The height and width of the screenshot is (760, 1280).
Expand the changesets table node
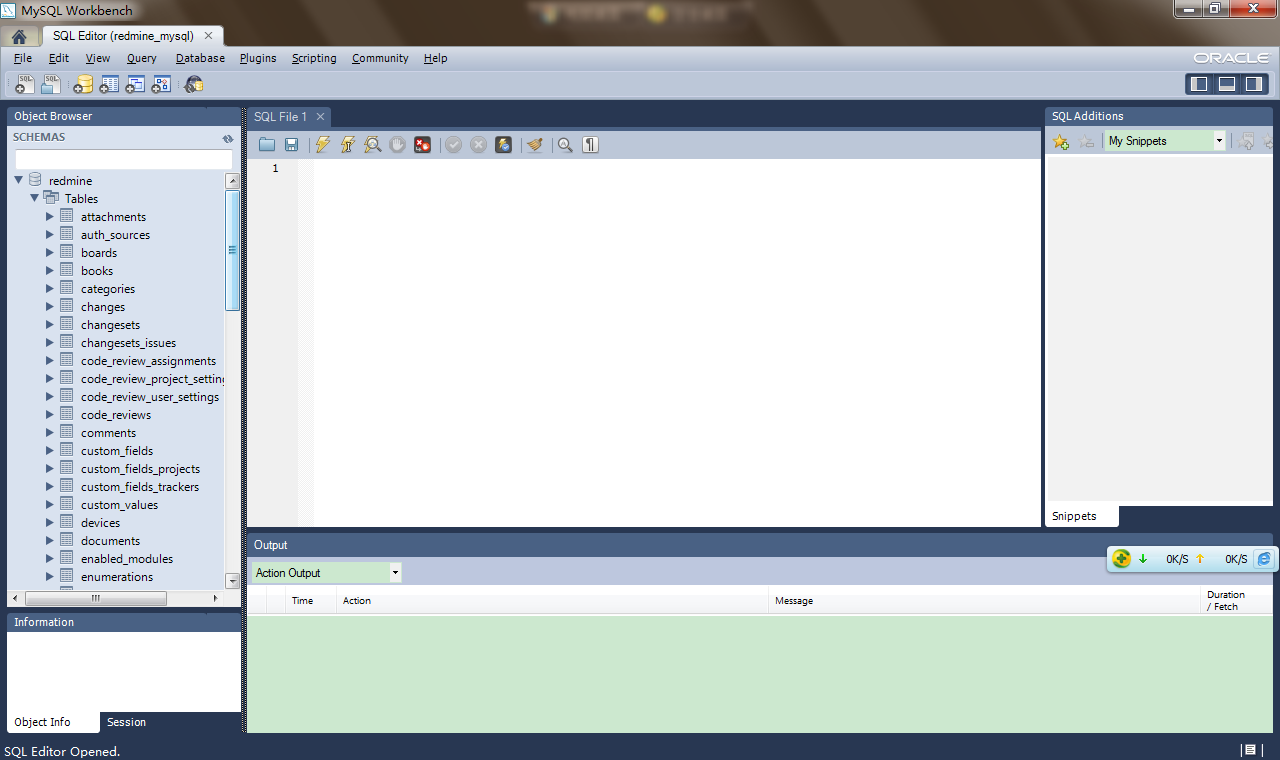point(50,325)
